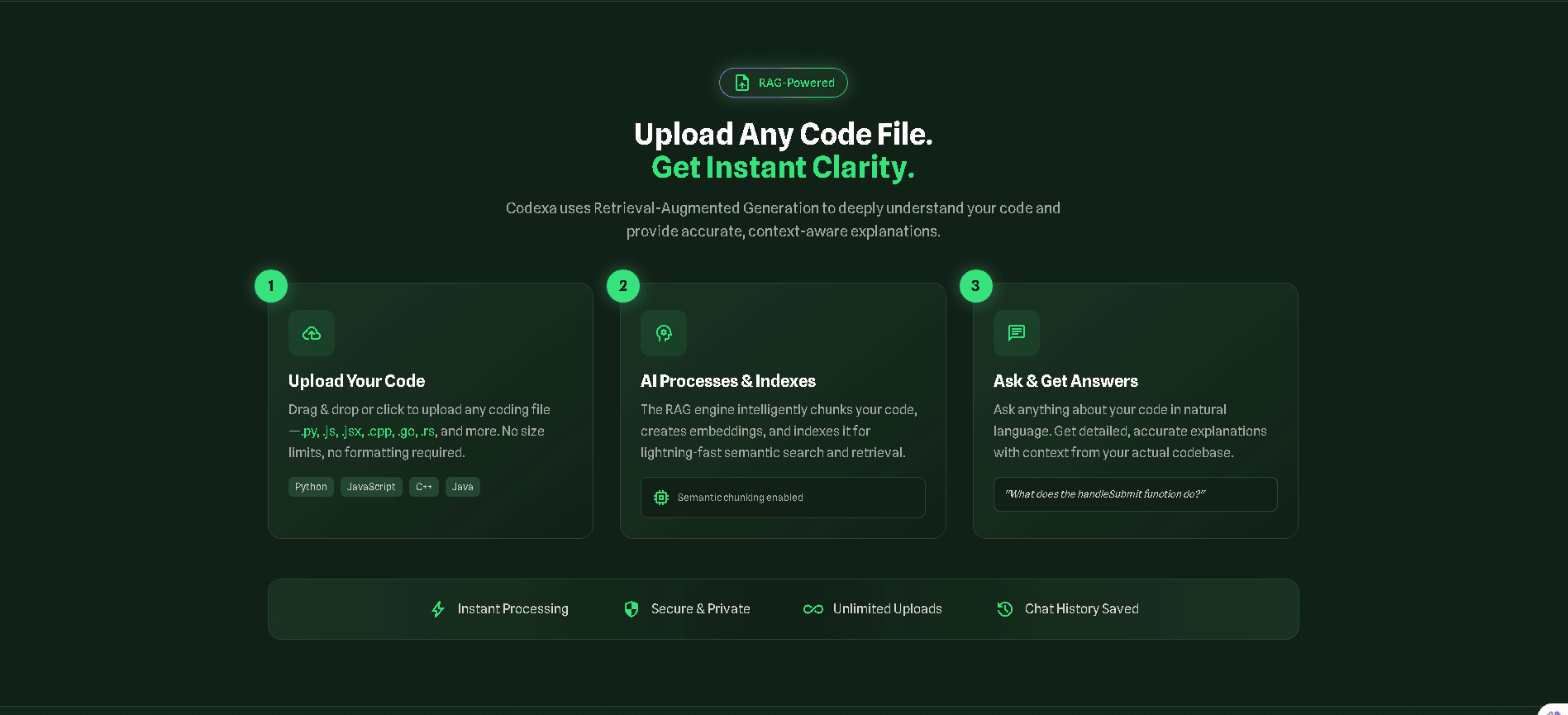Click the Instant Processing label
Screen dimensions: 1568x715
tap(513, 609)
